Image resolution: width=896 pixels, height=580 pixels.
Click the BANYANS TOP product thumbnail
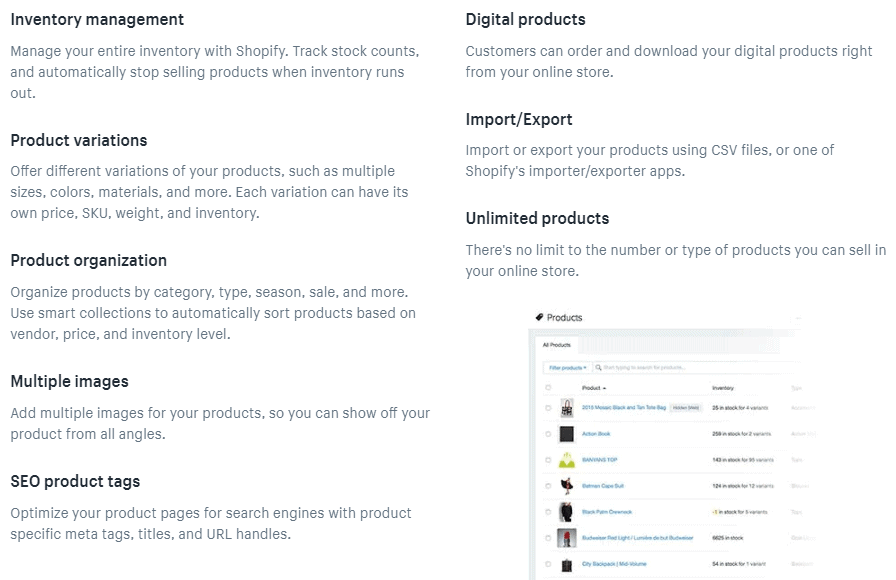[x=567, y=458]
